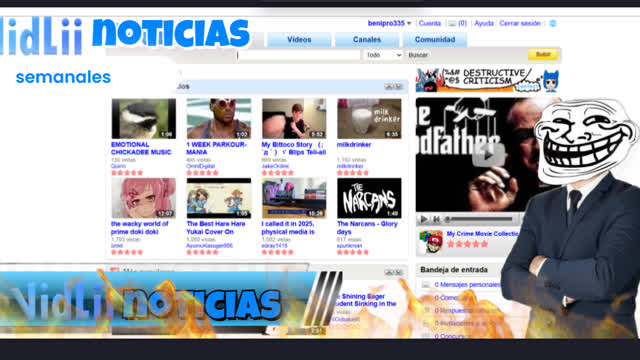The width and height of the screenshot is (640, 360).
Task: Click star rating under milkdrinker video
Action: [x=353, y=173]
